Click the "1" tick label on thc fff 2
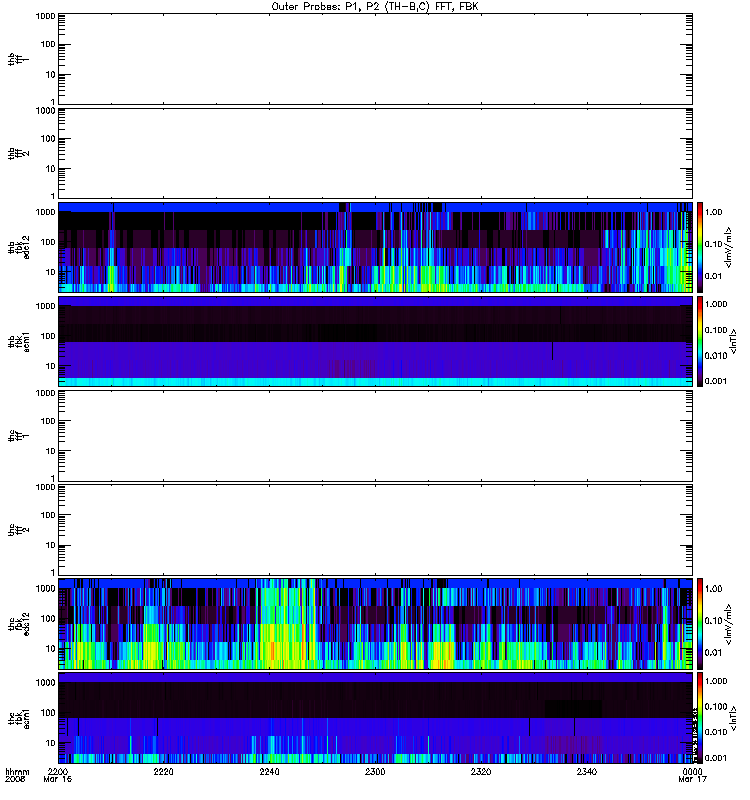The width and height of the screenshot is (750, 800). click(x=53, y=572)
